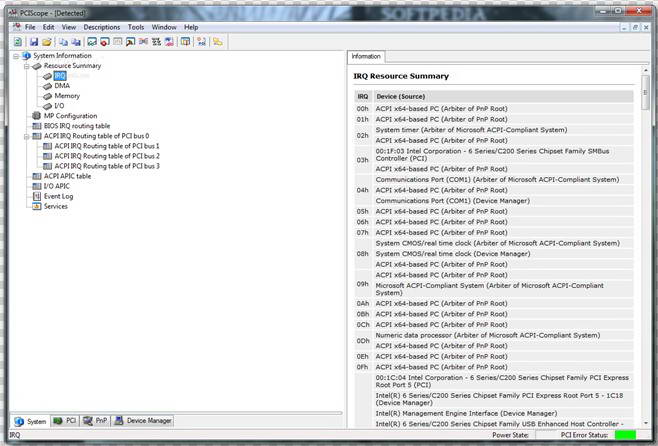This screenshot has width=658, height=446.
Task: Select the Resource Summary label in tree
Action: pyautogui.click(x=72, y=66)
